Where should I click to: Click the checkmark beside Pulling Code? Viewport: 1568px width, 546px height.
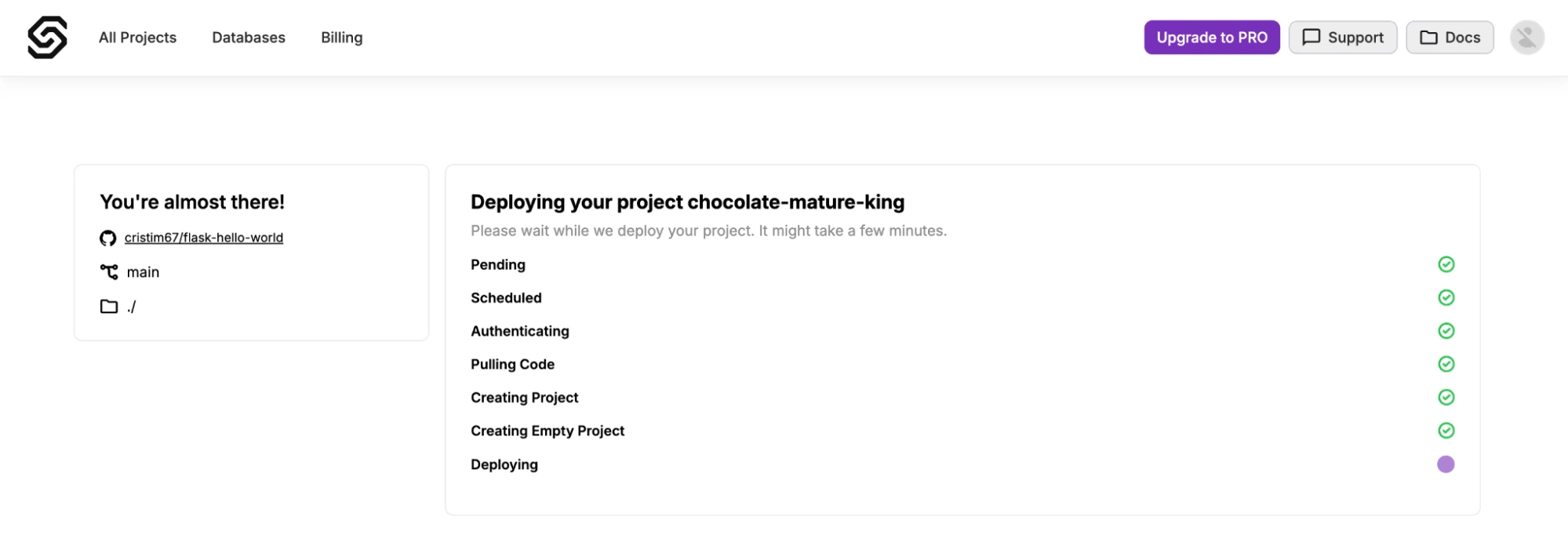coord(1446,364)
